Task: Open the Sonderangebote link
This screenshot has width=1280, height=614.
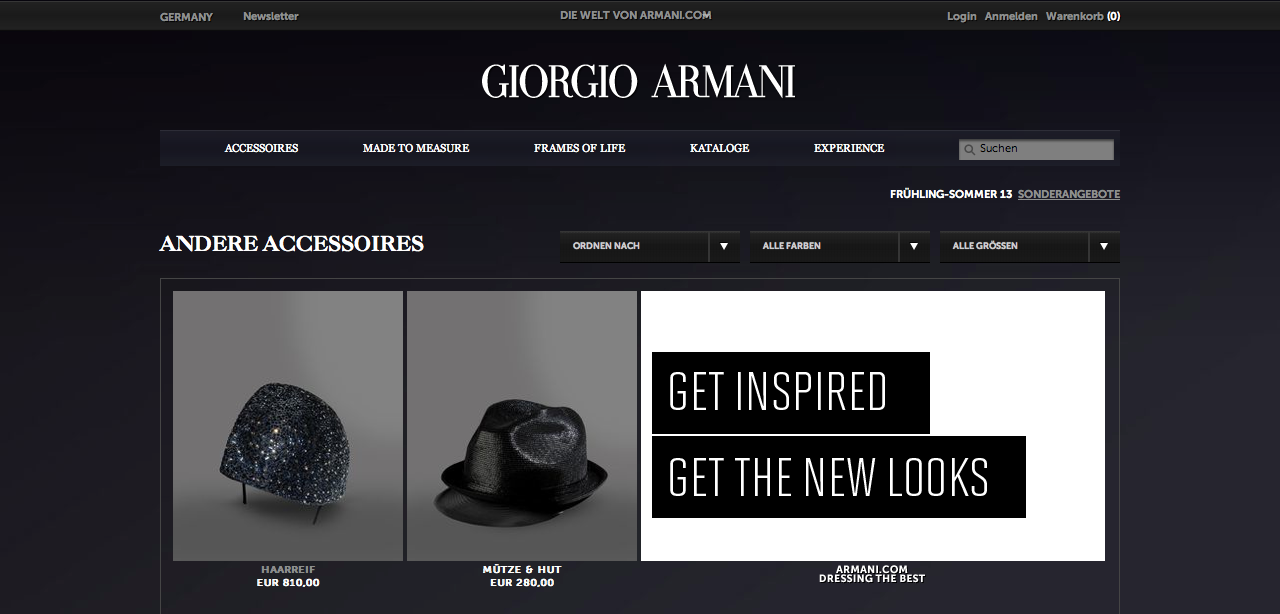Action: [1069, 194]
